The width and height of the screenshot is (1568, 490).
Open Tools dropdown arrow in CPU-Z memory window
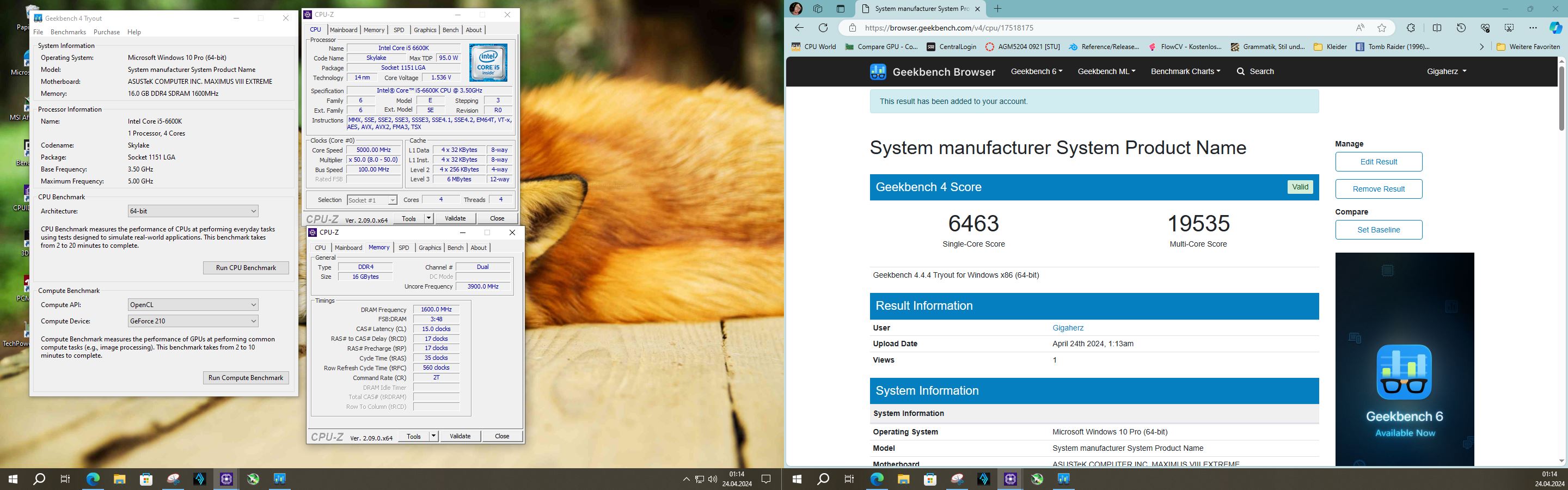click(x=433, y=436)
